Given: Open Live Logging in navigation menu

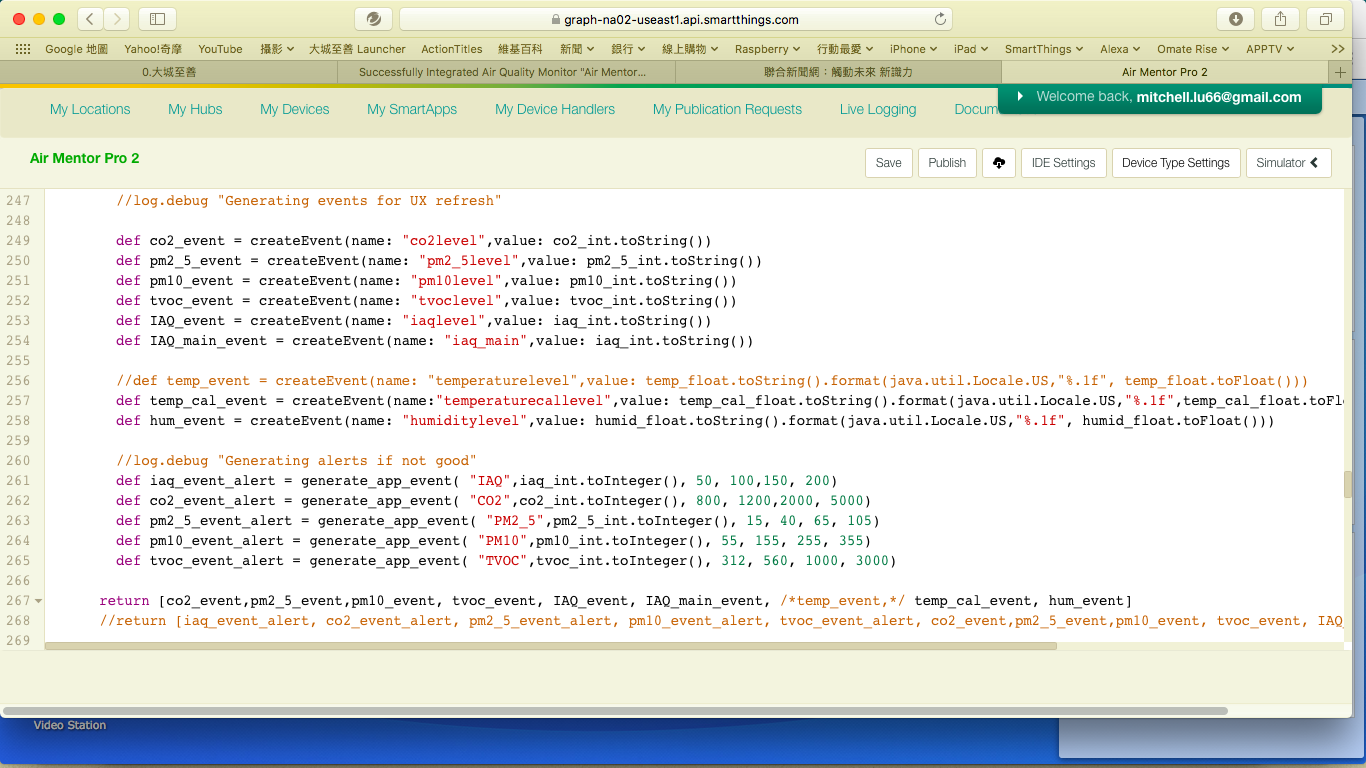Looking at the screenshot, I should point(877,109).
